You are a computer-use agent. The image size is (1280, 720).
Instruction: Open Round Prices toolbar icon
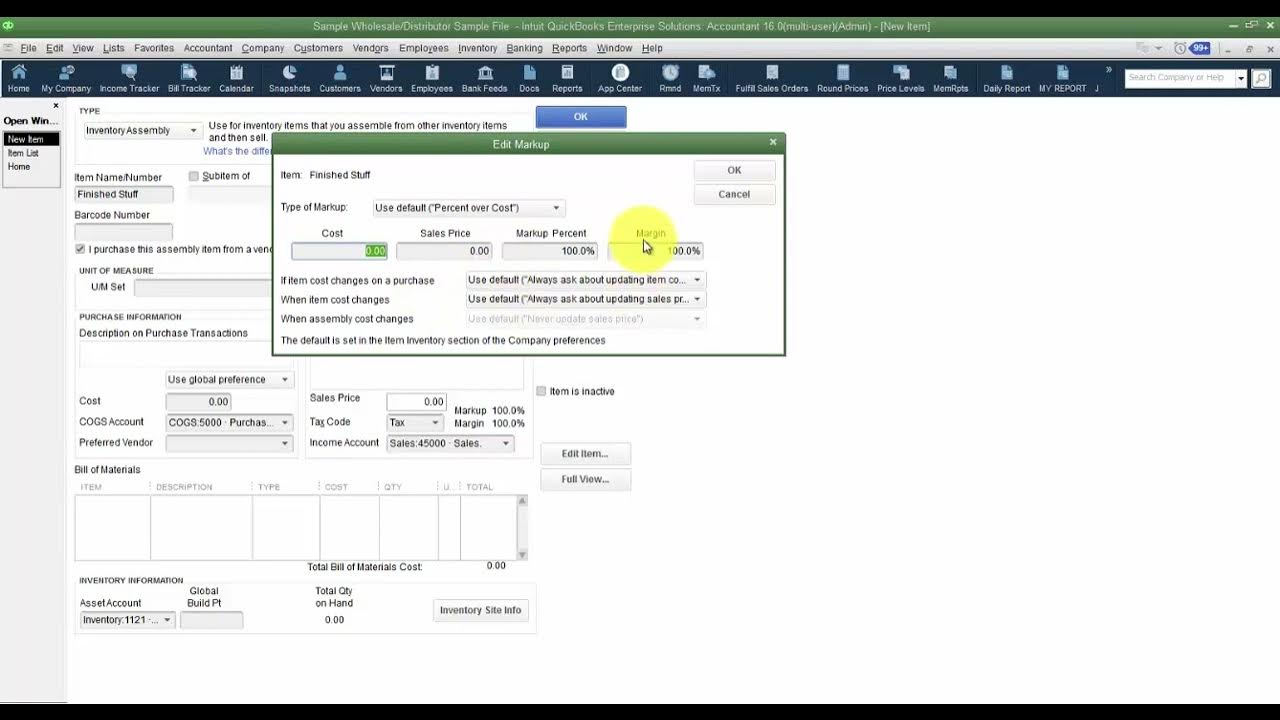pos(843,79)
